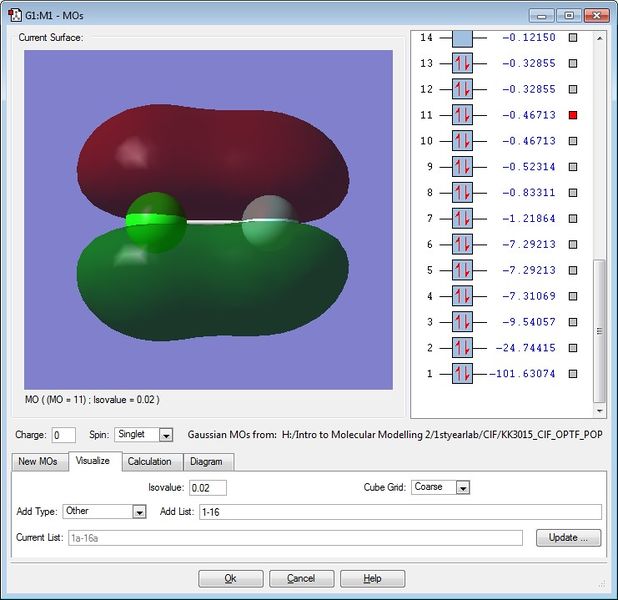
Task: Click the electron pair icon of orbital 13
Action: [462, 63]
